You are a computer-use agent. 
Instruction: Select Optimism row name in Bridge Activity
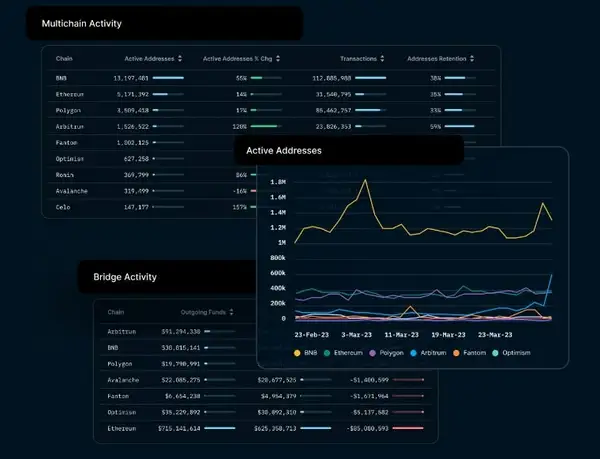(122, 412)
